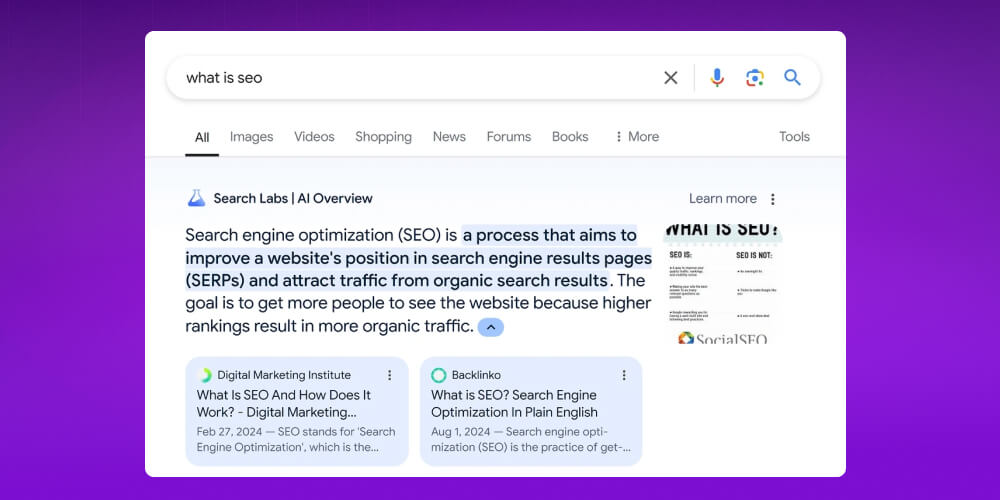
Task: Click the Backlinko site favicon
Action: 439,375
